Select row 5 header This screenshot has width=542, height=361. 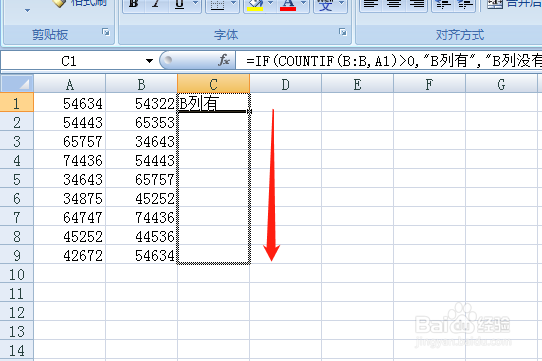coord(17,179)
